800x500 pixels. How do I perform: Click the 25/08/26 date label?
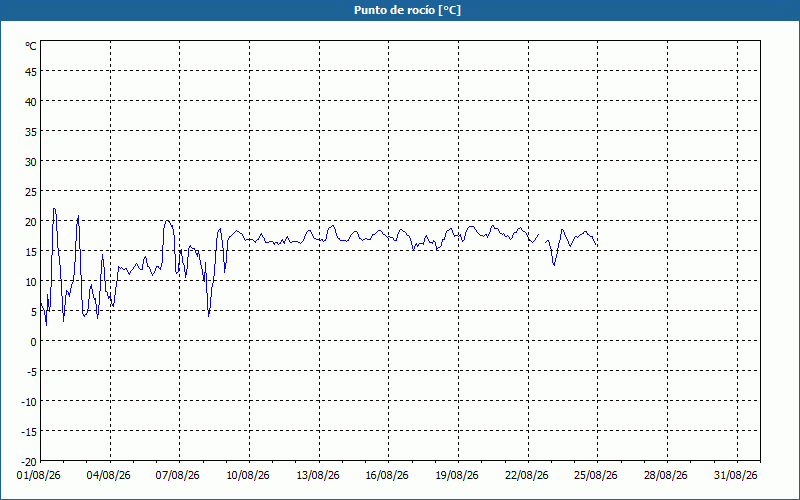pos(595,476)
